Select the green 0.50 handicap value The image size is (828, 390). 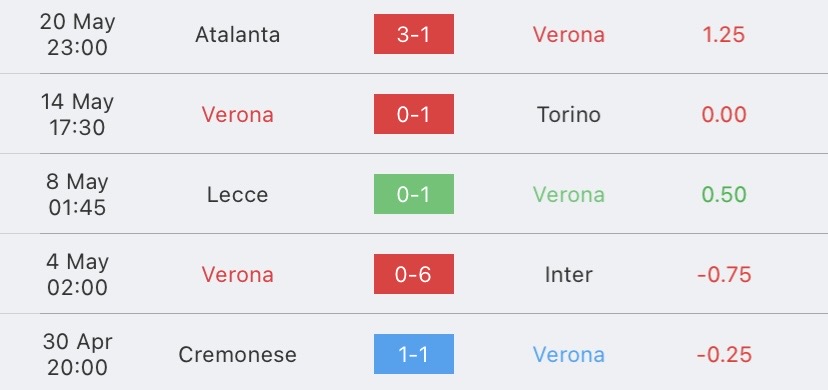(723, 195)
